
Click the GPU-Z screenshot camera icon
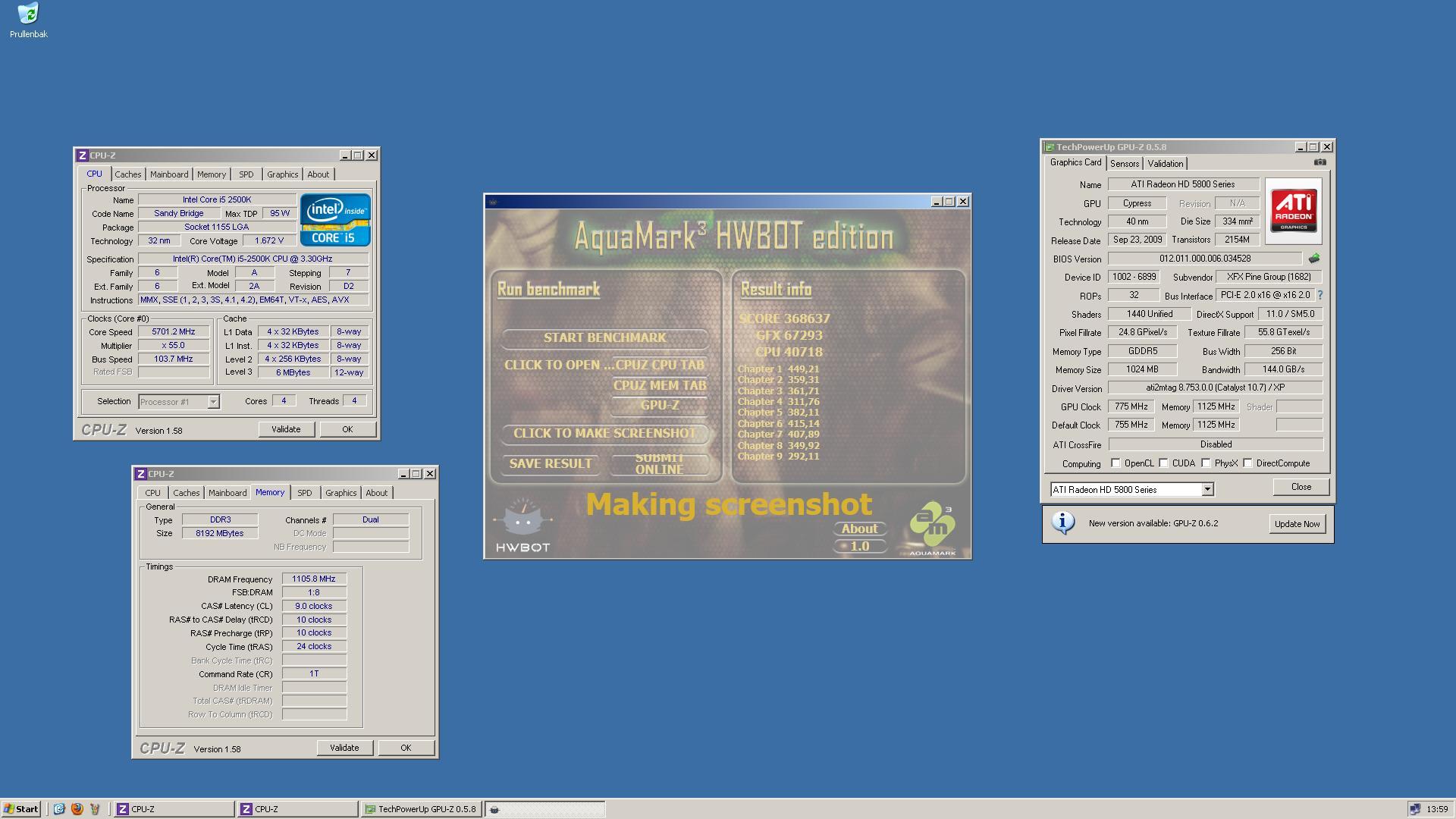tap(1319, 162)
